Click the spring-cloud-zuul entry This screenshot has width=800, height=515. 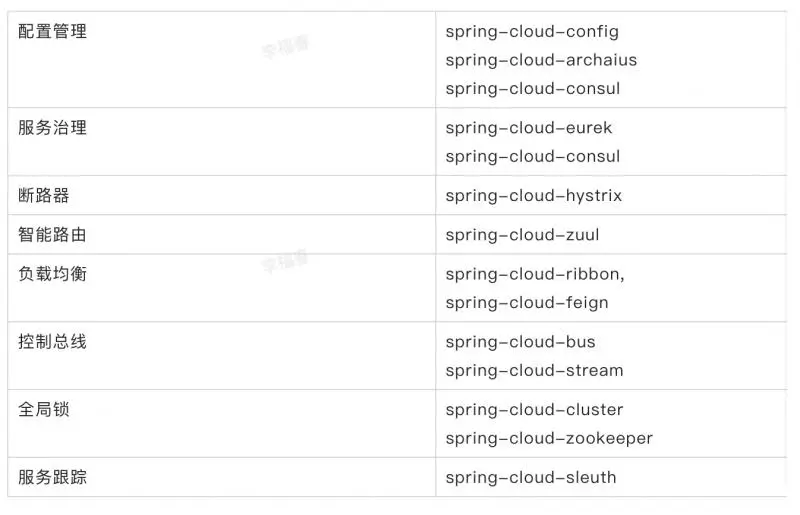click(x=523, y=235)
